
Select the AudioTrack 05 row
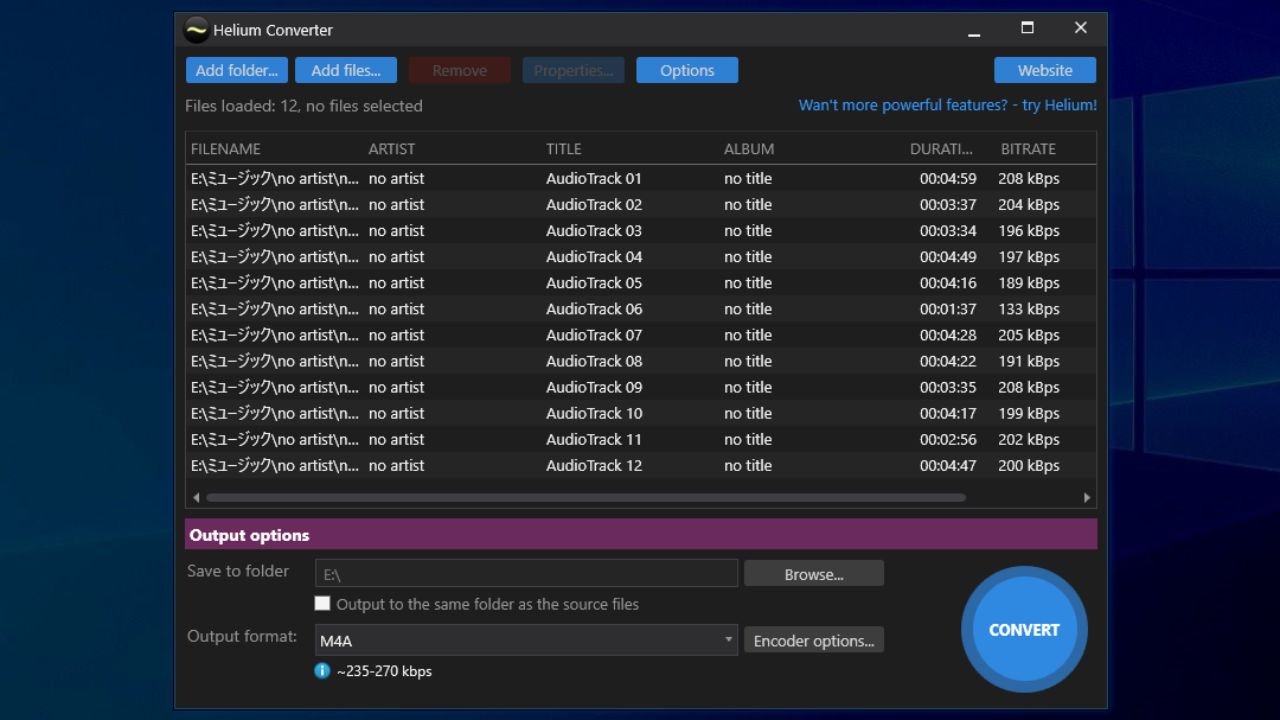(640, 282)
